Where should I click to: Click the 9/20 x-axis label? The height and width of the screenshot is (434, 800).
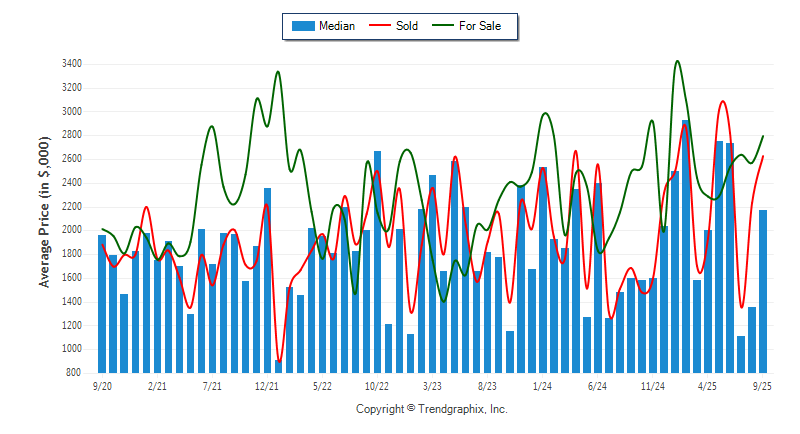pos(102,385)
